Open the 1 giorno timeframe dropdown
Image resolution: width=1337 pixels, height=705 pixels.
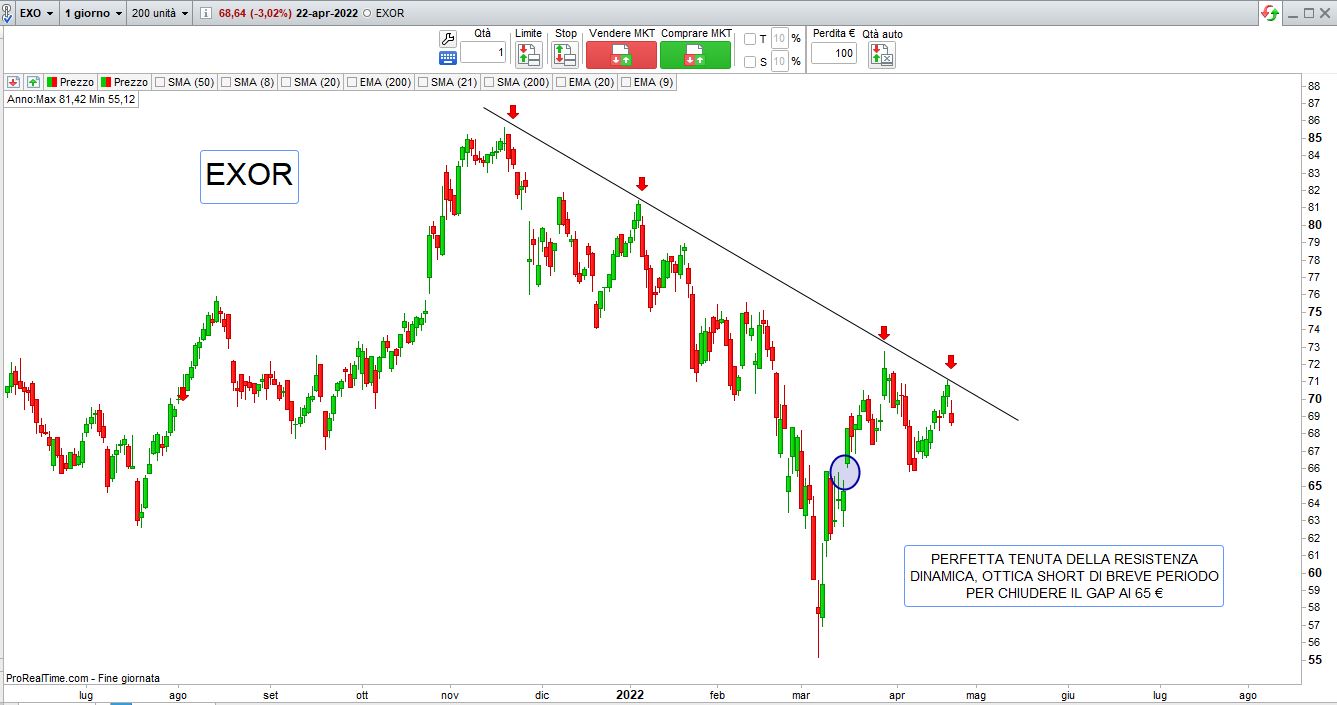(x=94, y=14)
